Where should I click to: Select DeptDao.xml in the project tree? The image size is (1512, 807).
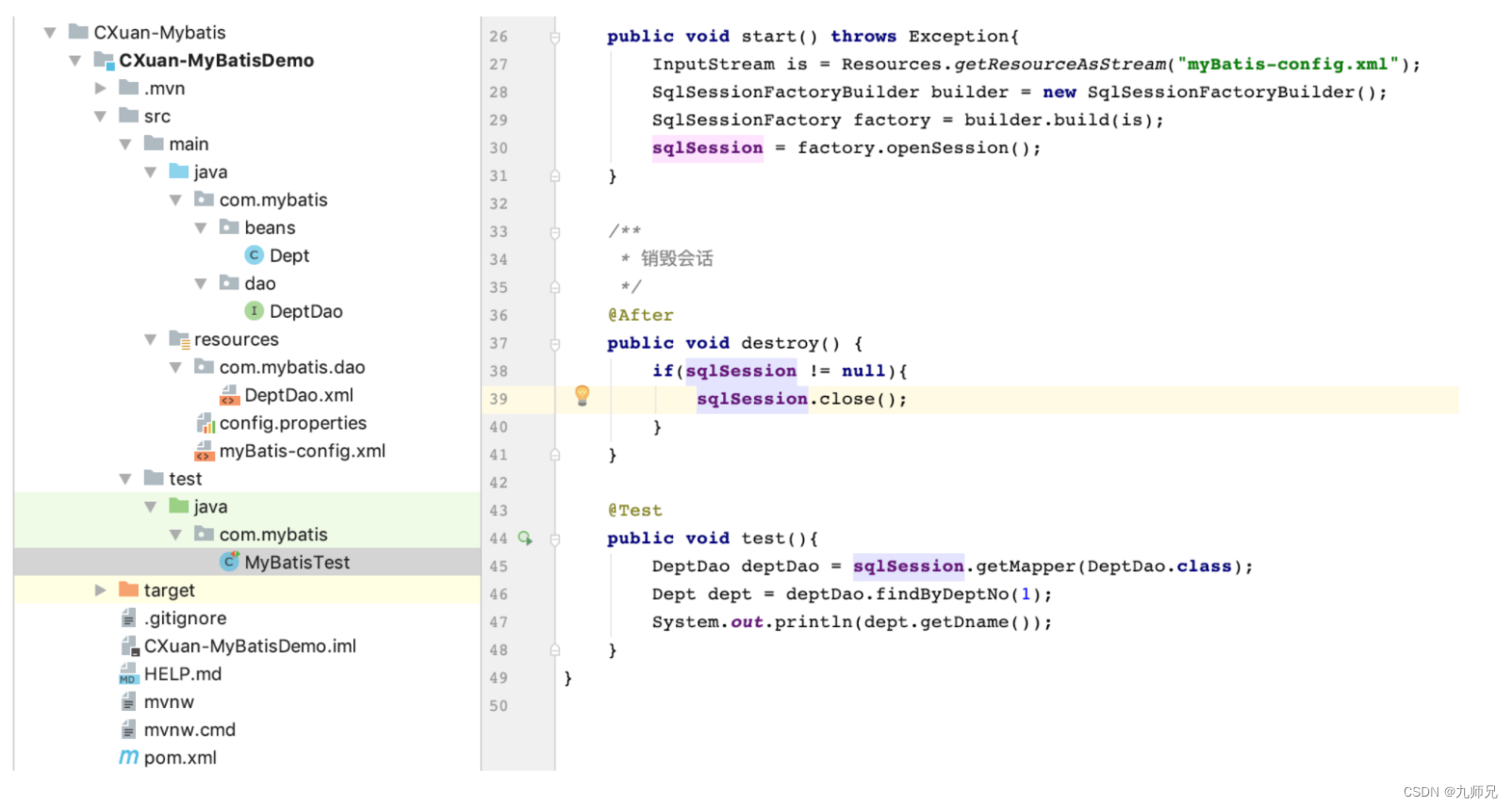click(299, 395)
